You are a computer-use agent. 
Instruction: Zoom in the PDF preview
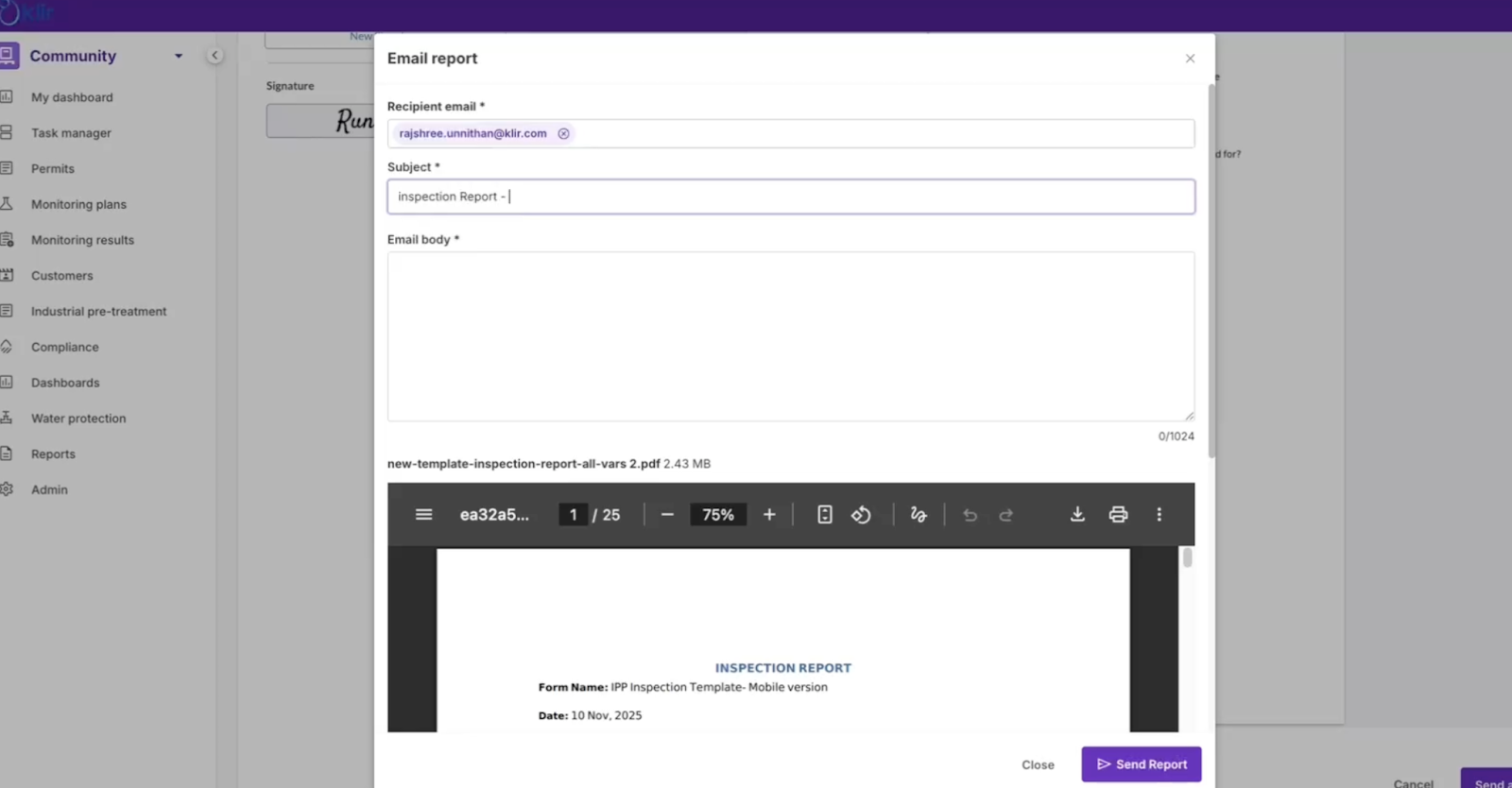(x=769, y=515)
